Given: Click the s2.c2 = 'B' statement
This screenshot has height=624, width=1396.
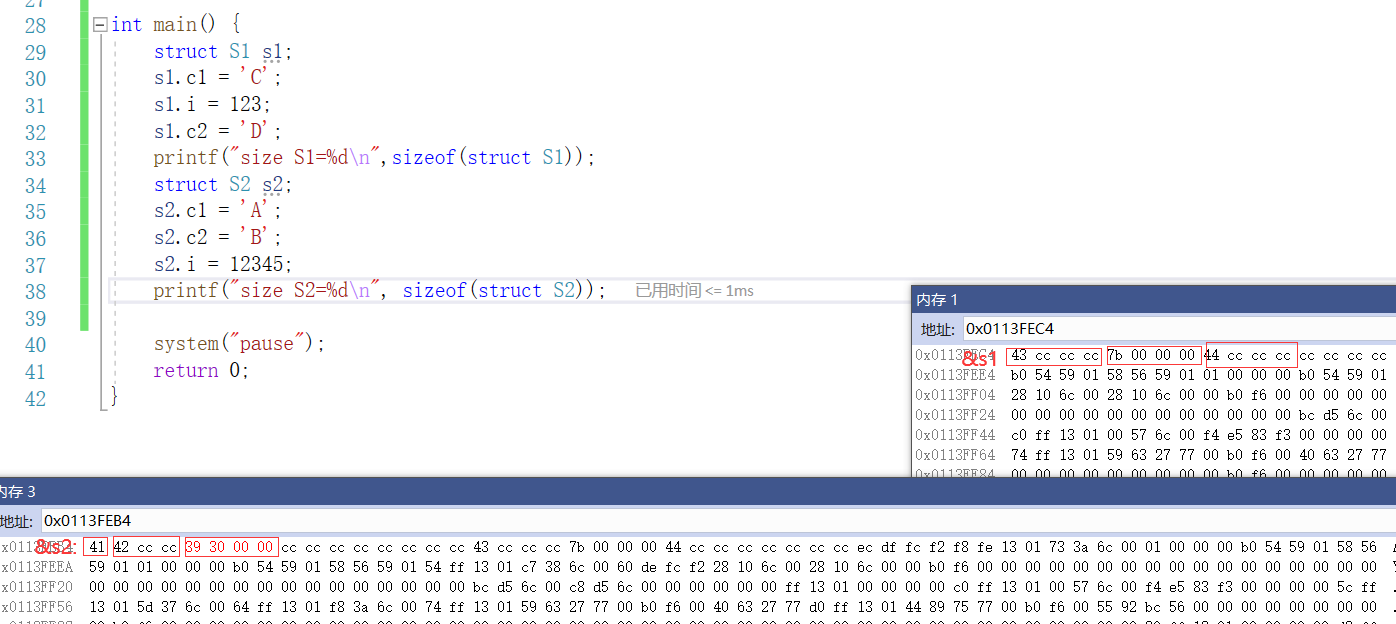Looking at the screenshot, I should pos(218,238).
